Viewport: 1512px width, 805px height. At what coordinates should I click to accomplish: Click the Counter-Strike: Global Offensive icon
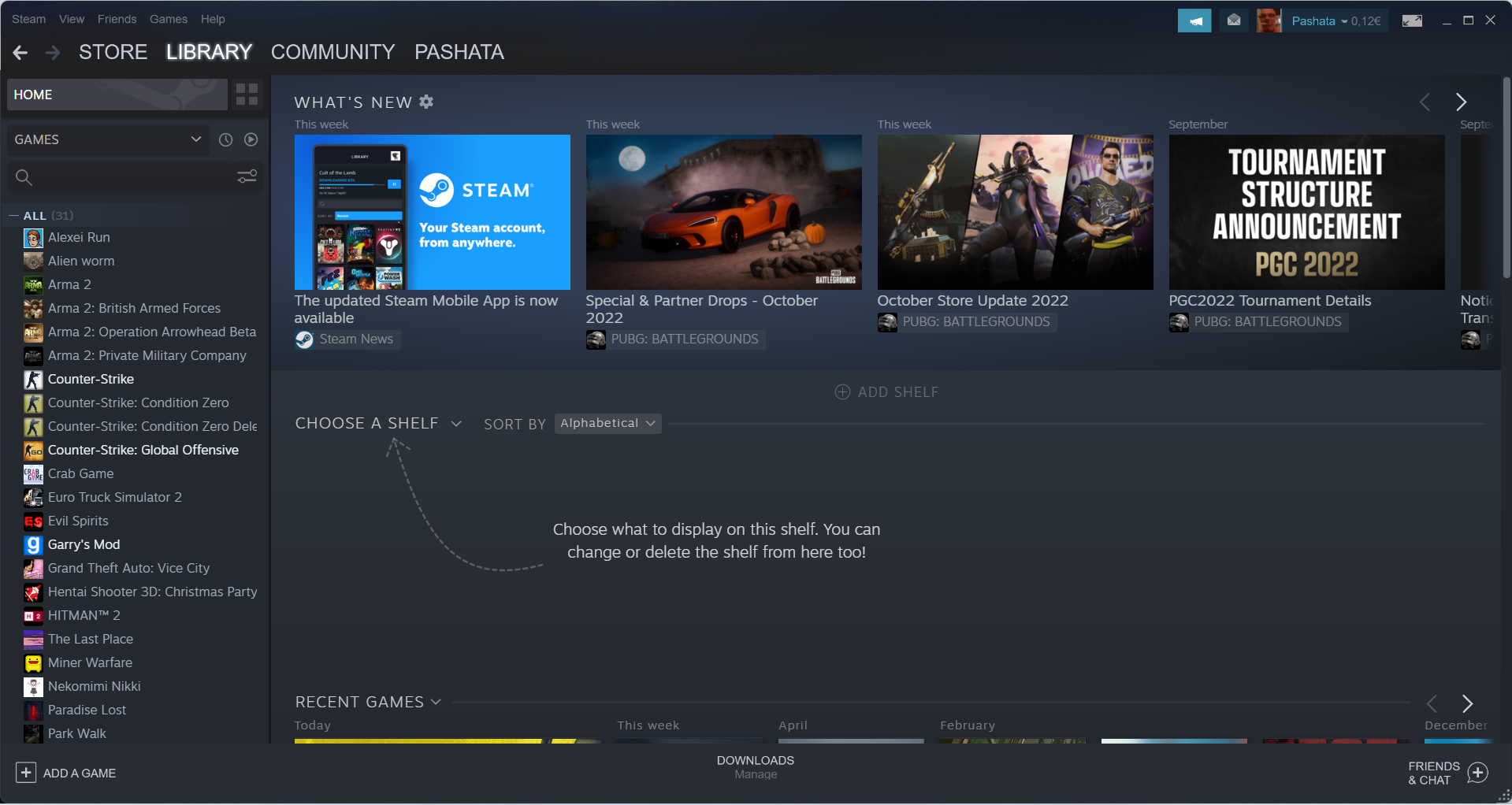[33, 450]
